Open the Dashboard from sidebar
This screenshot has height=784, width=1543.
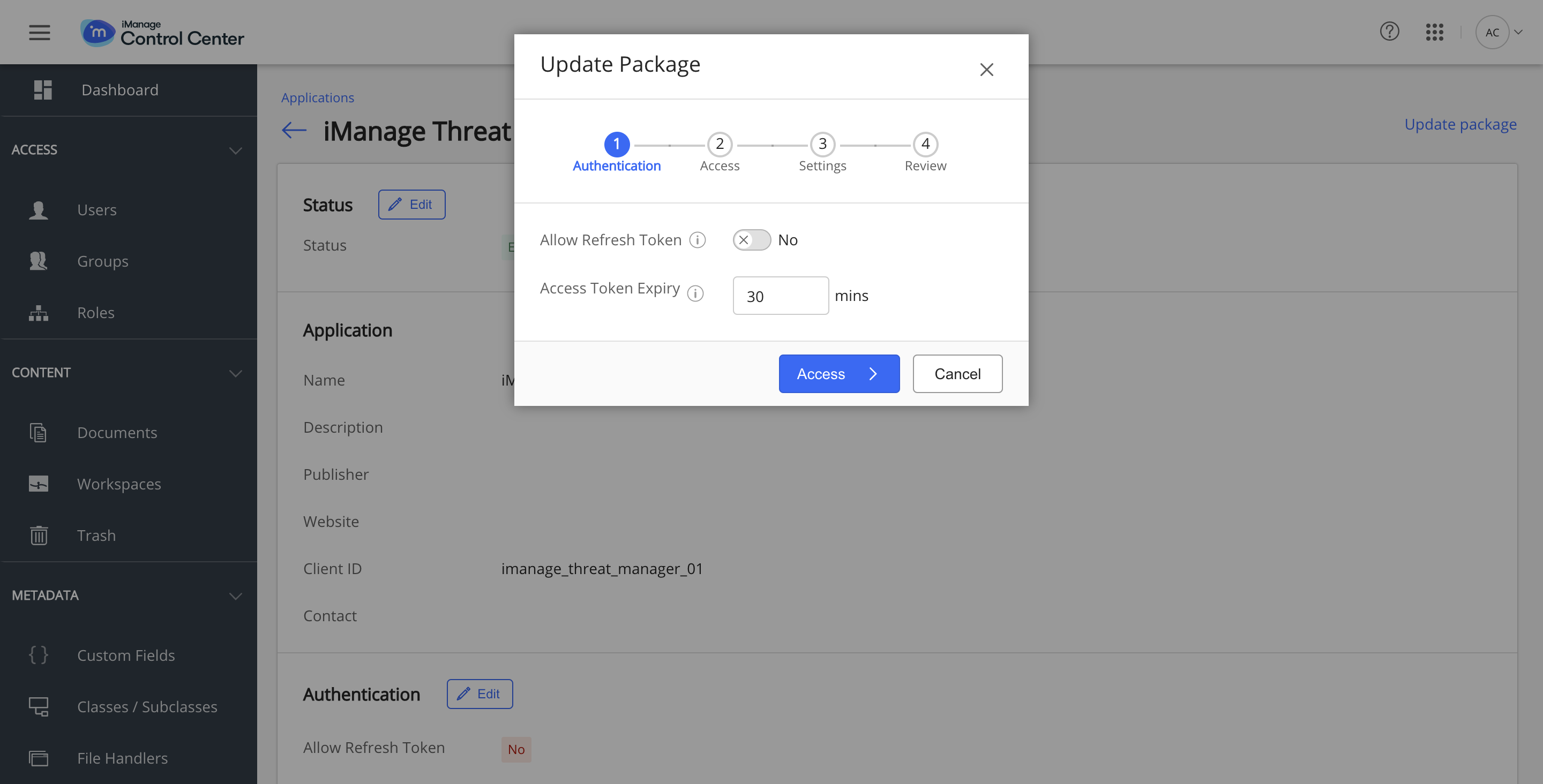coord(119,90)
